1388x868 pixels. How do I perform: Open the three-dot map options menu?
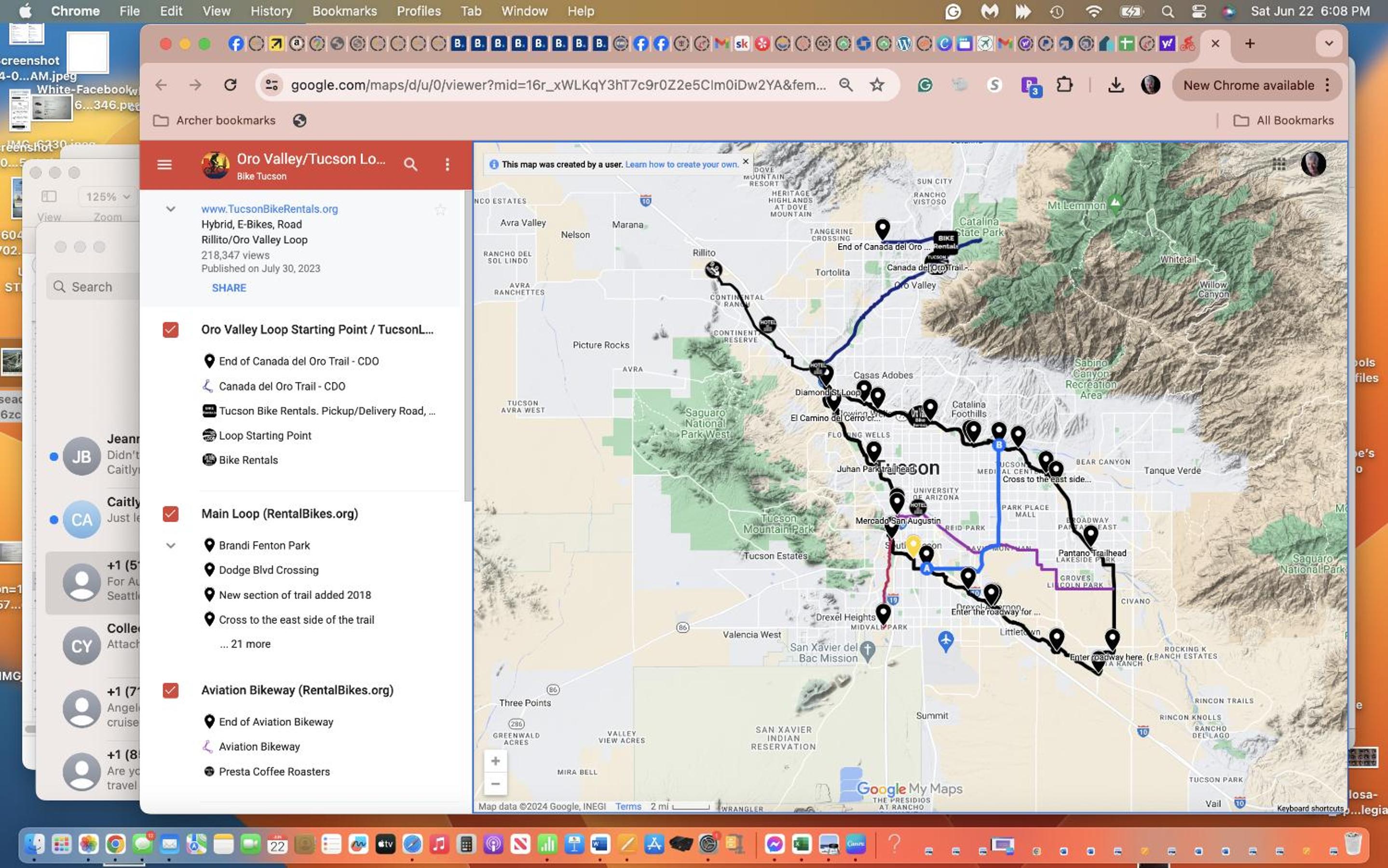pyautogui.click(x=447, y=165)
